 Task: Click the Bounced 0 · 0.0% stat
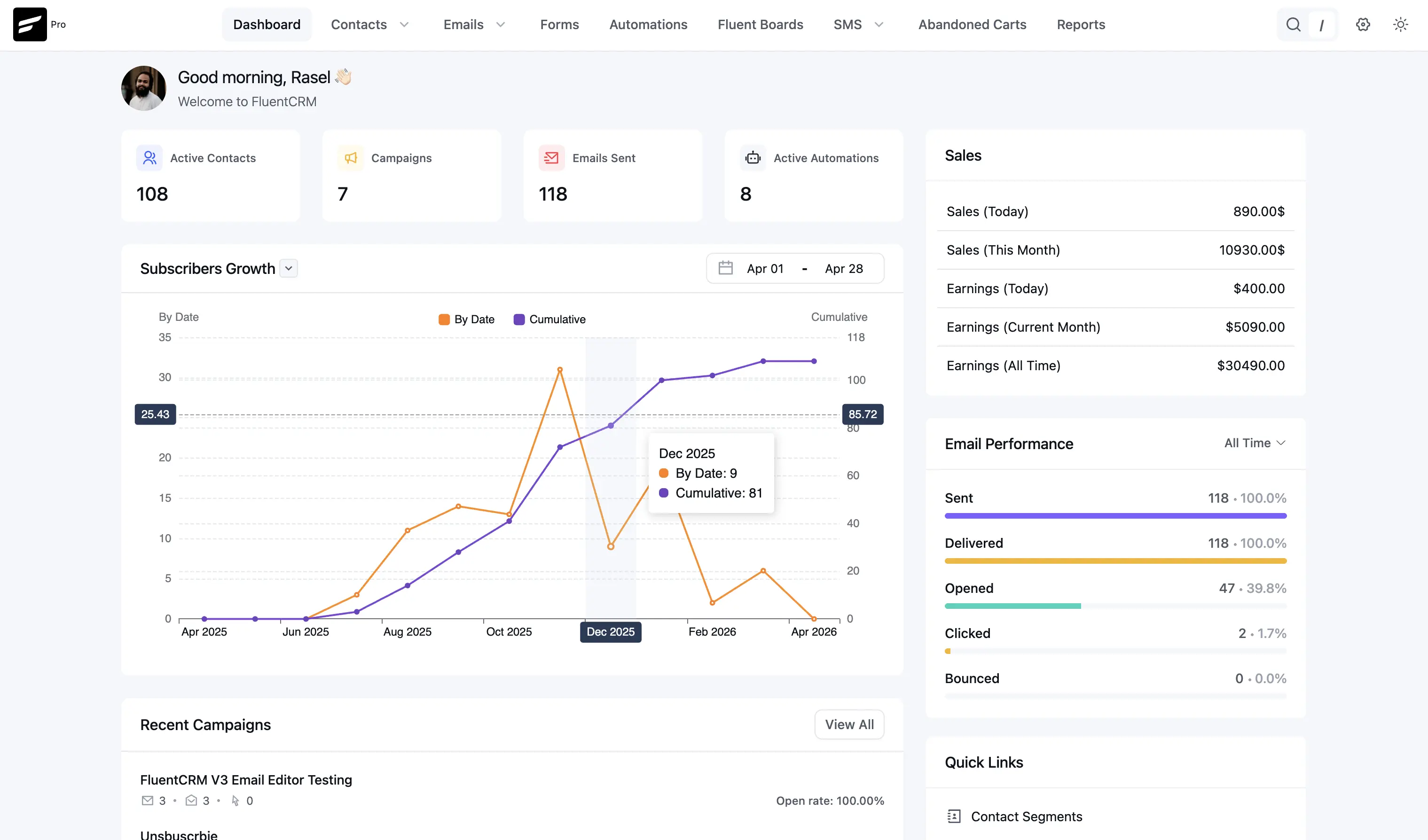click(x=1260, y=678)
